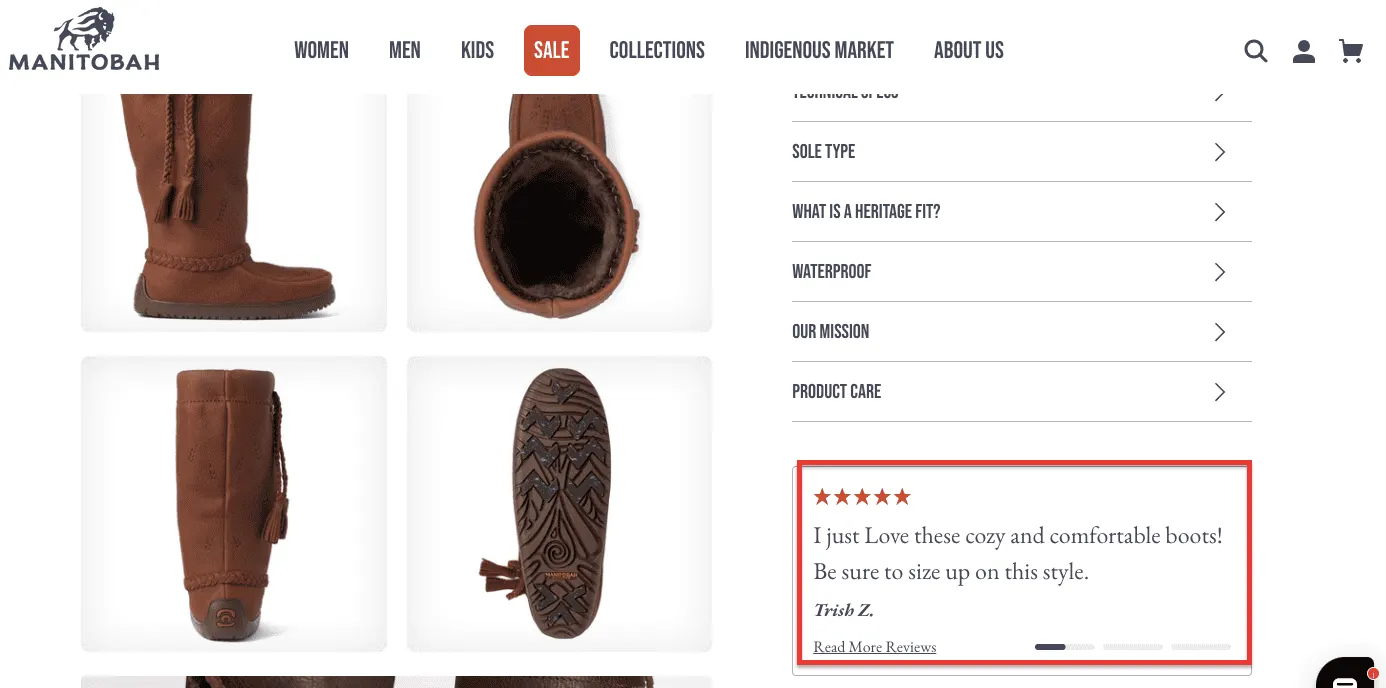Click the Read More Reviews link
The height and width of the screenshot is (688, 1386).
tap(874, 646)
